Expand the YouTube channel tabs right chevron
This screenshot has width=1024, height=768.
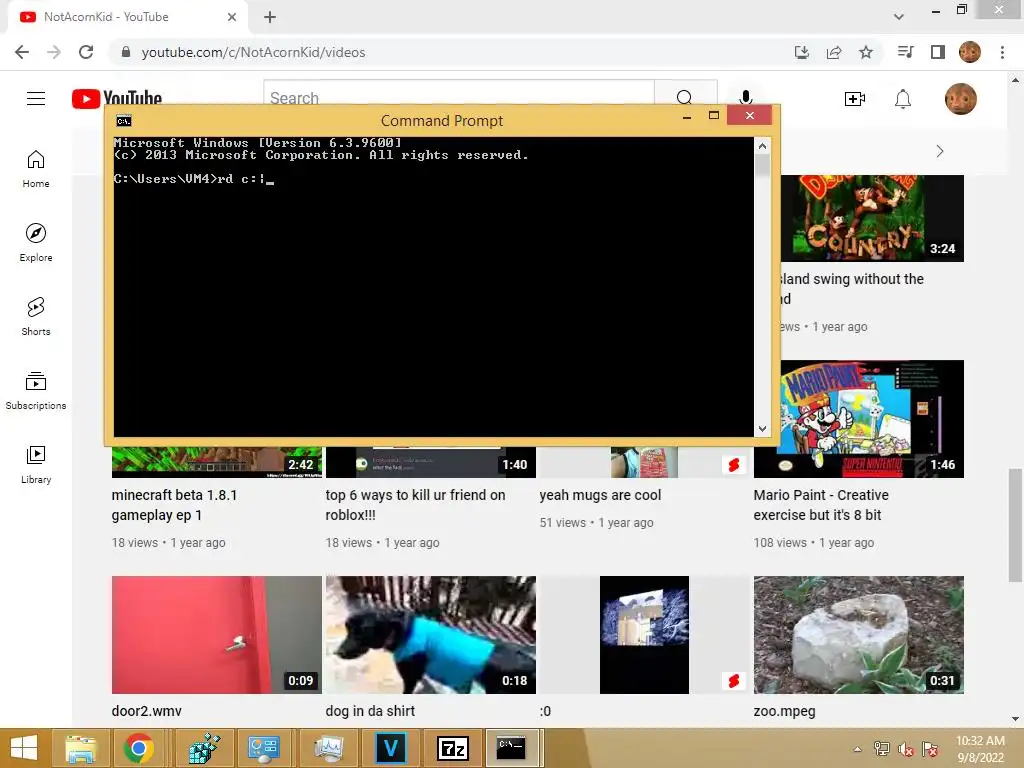(x=940, y=152)
